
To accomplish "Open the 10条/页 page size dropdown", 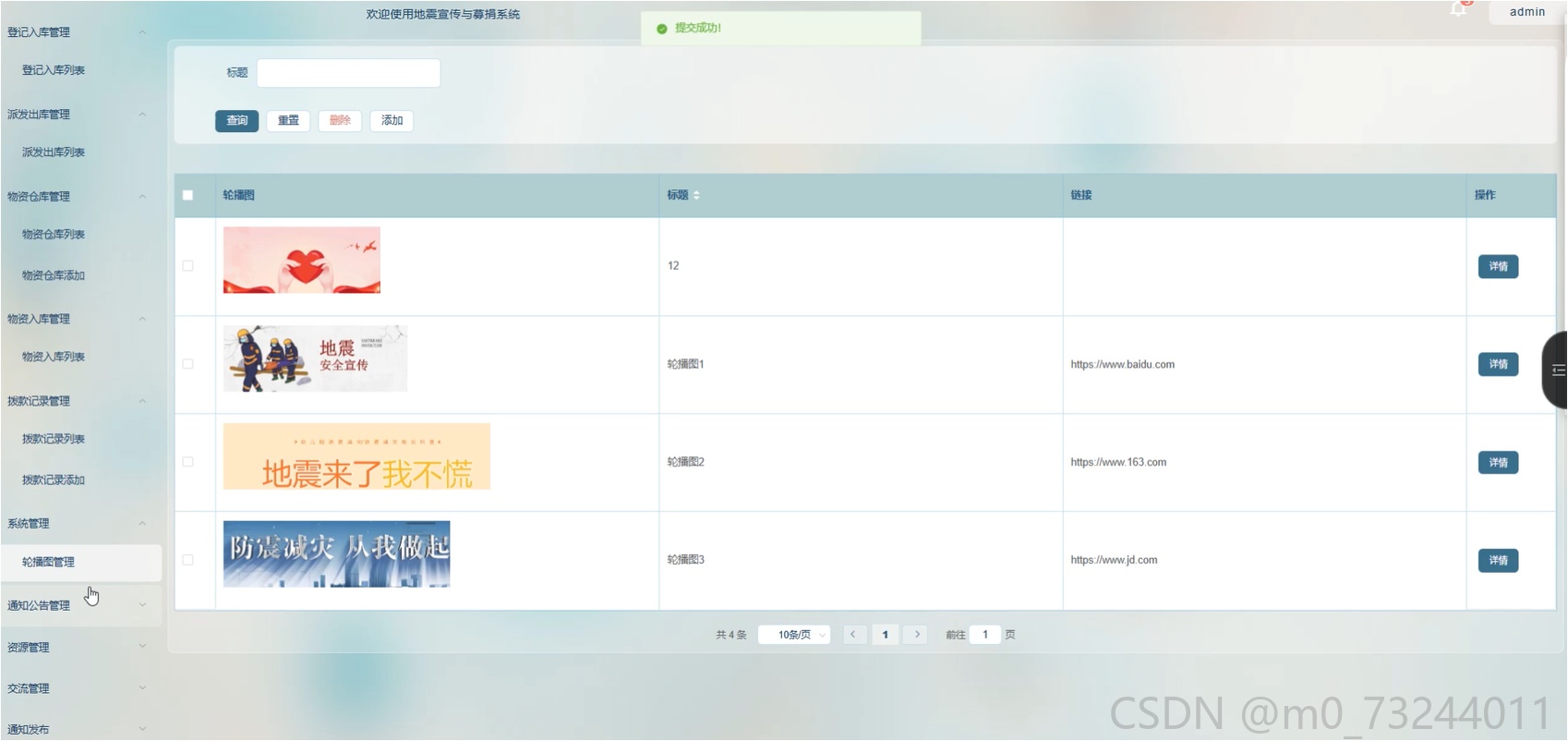I will click(794, 635).
